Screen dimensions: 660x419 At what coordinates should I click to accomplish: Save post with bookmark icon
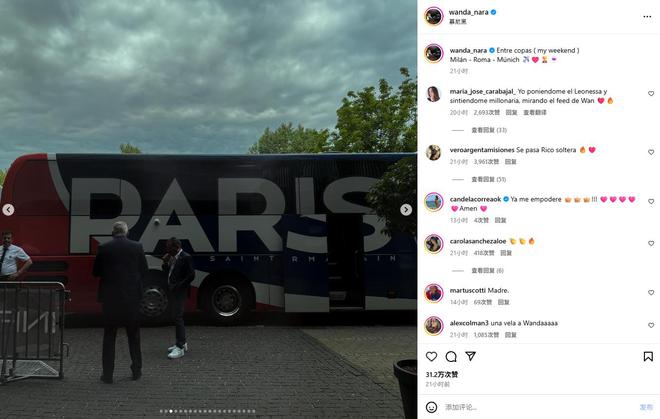pyautogui.click(x=648, y=357)
